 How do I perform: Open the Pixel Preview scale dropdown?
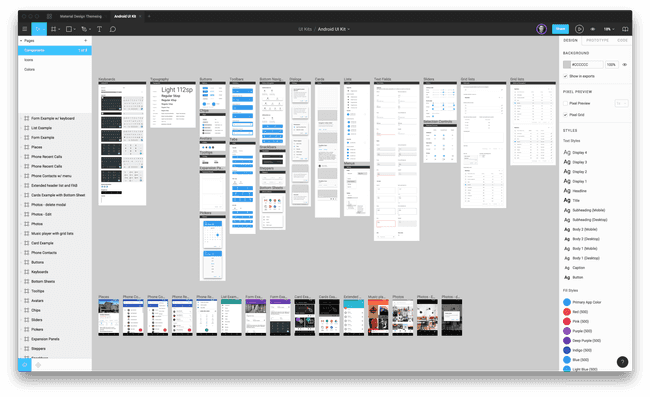pos(621,103)
